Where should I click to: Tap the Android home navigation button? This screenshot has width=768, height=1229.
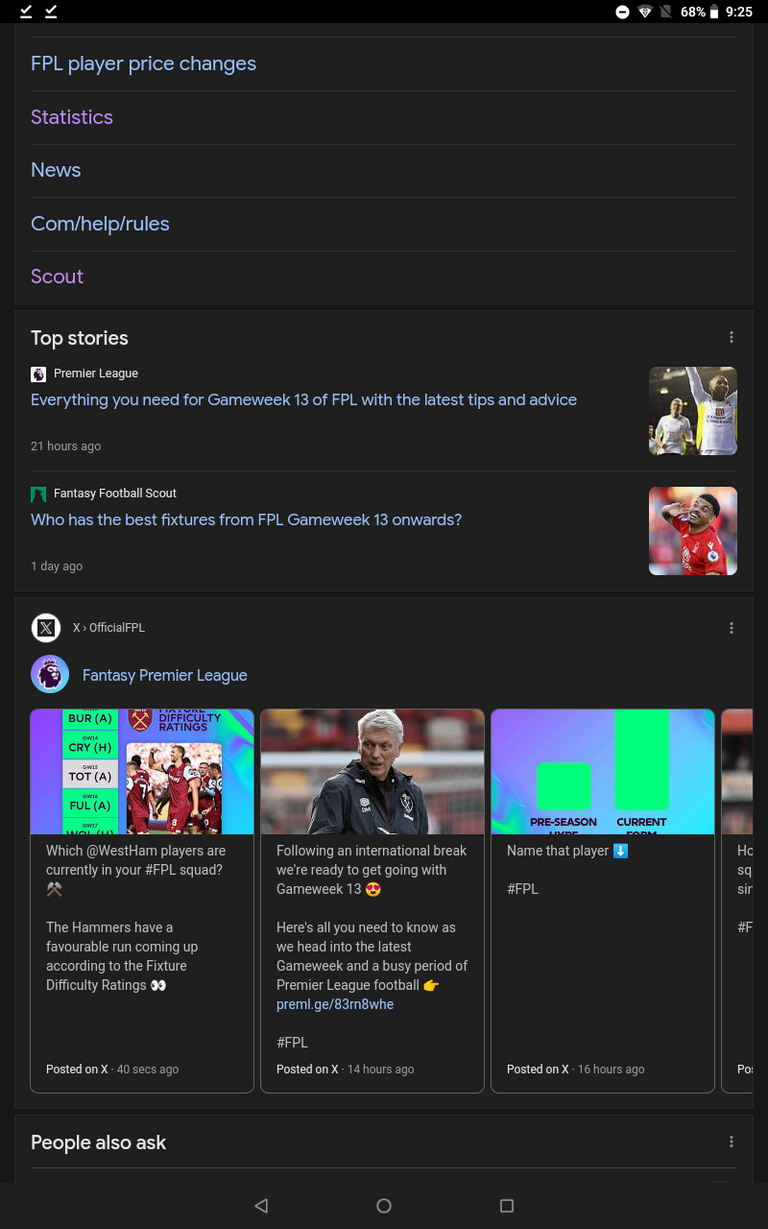click(384, 1206)
